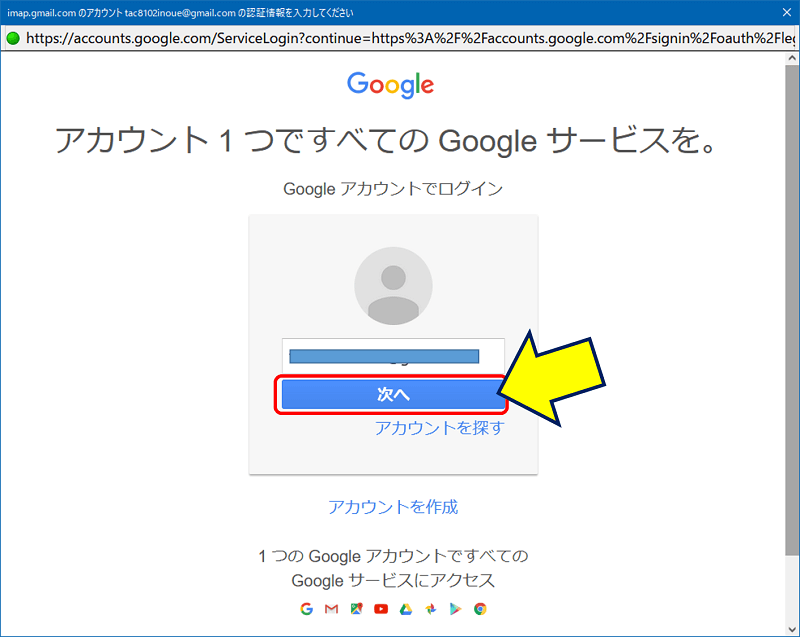Image resolution: width=800 pixels, height=637 pixels.
Task: Click the アカウント 1 つですべての headline
Action: pyautogui.click(x=385, y=140)
